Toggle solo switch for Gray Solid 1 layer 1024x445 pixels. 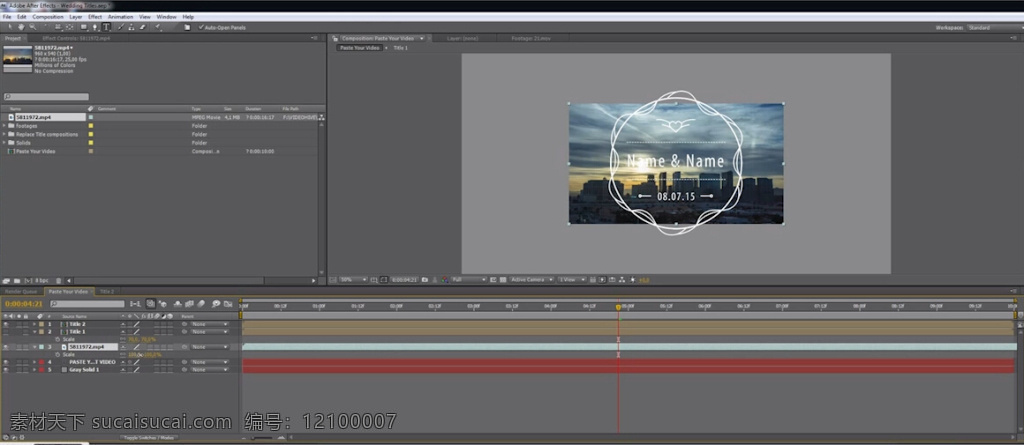pyautogui.click(x=19, y=369)
